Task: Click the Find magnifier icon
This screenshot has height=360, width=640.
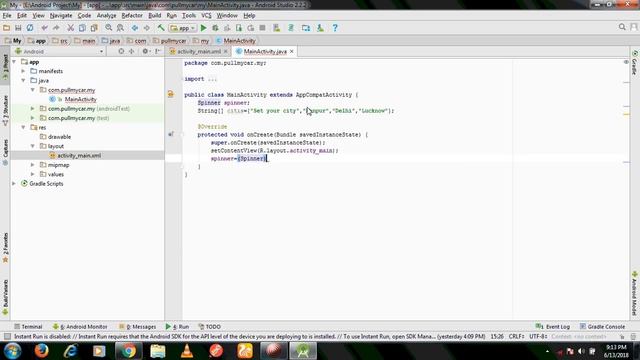Action: tap(109, 28)
